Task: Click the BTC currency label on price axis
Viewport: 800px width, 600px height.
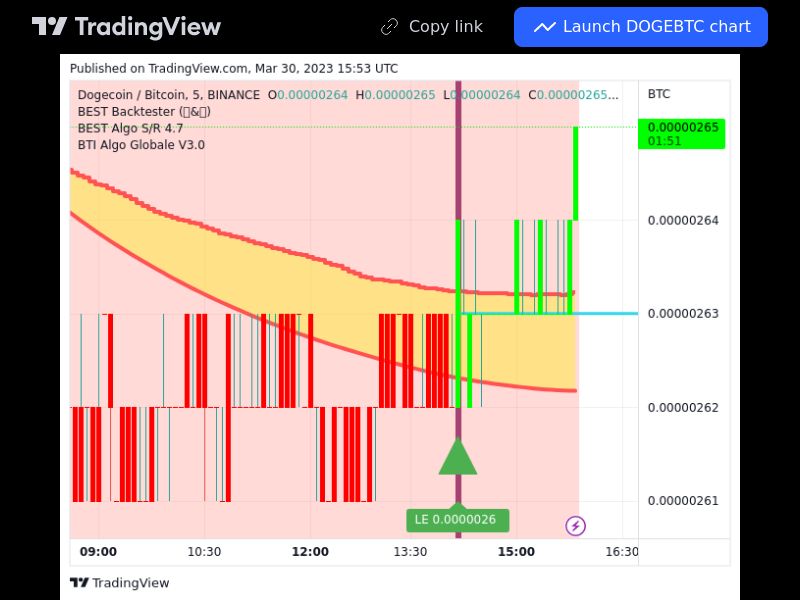Action: click(659, 94)
